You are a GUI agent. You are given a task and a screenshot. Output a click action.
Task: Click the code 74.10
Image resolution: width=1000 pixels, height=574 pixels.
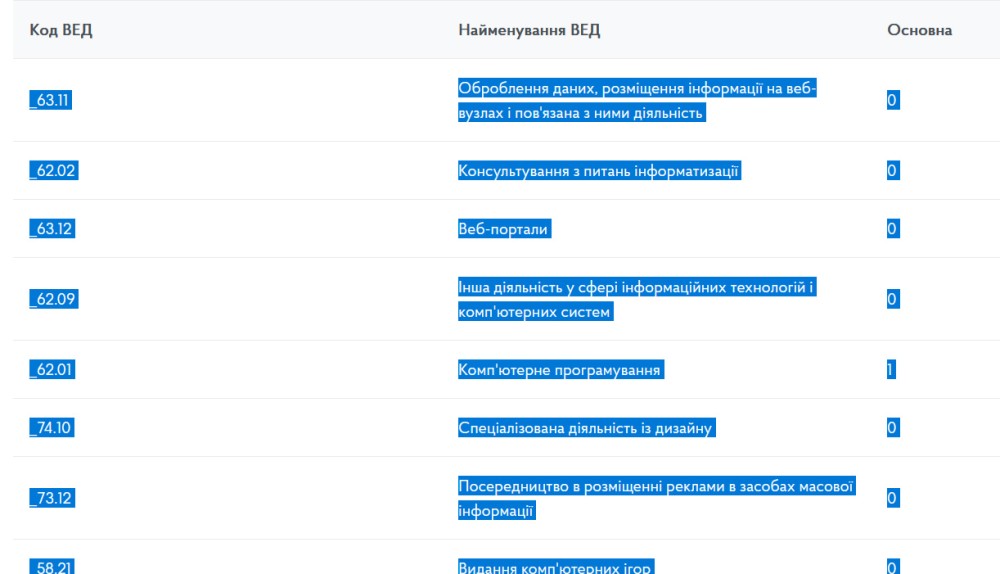click(52, 429)
